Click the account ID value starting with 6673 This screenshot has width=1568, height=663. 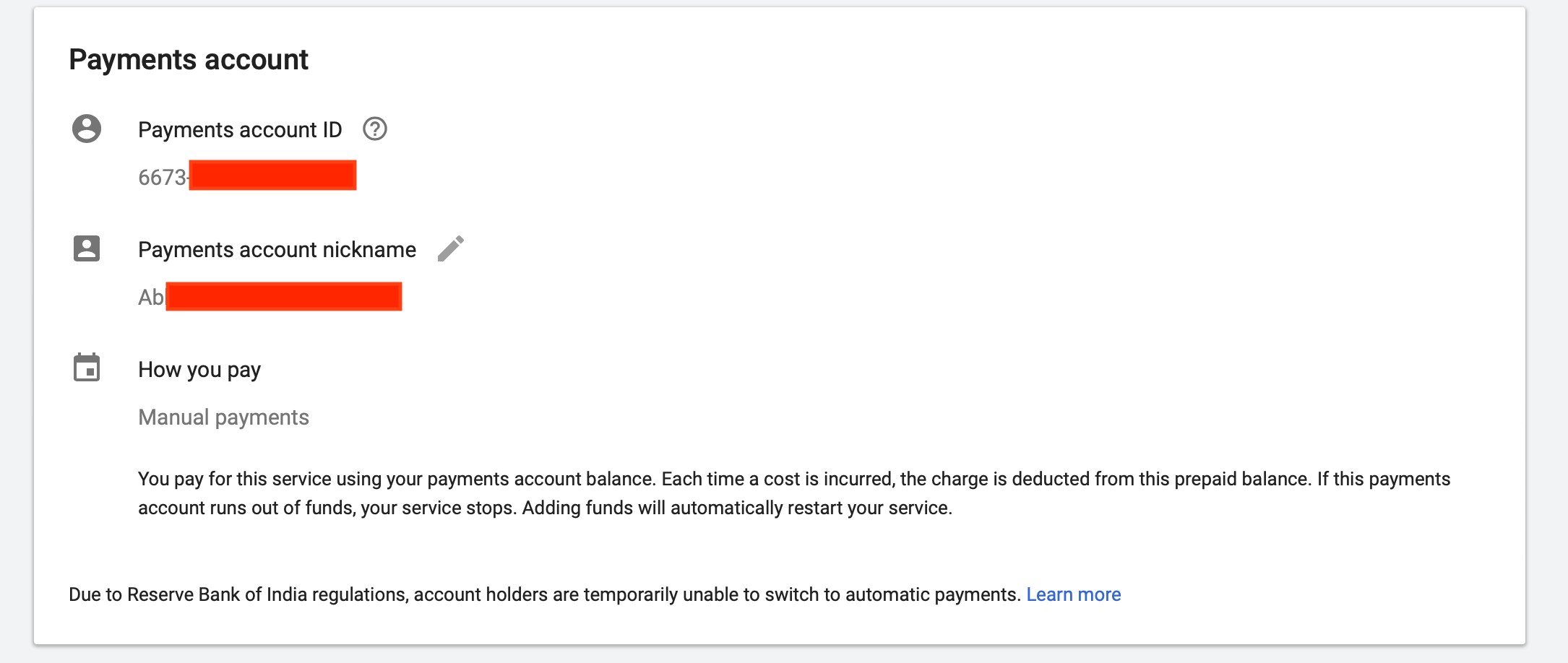coord(247,176)
